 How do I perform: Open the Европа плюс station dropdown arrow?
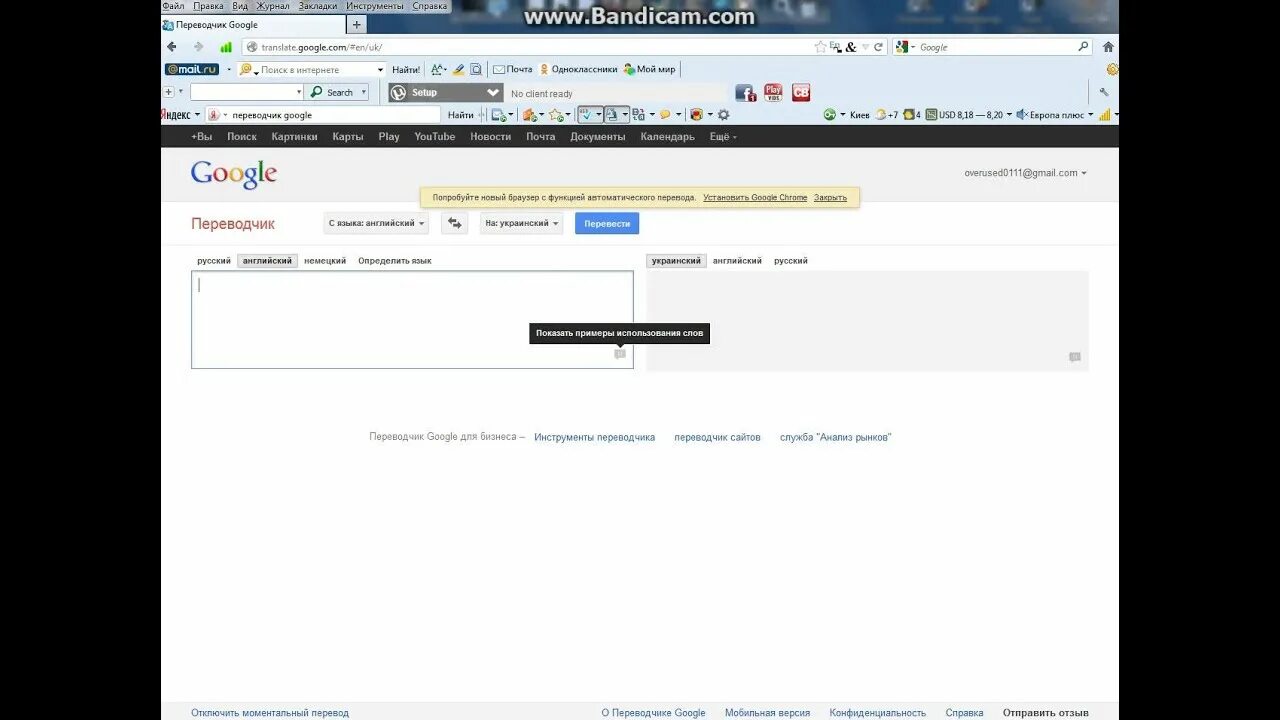[1089, 115]
